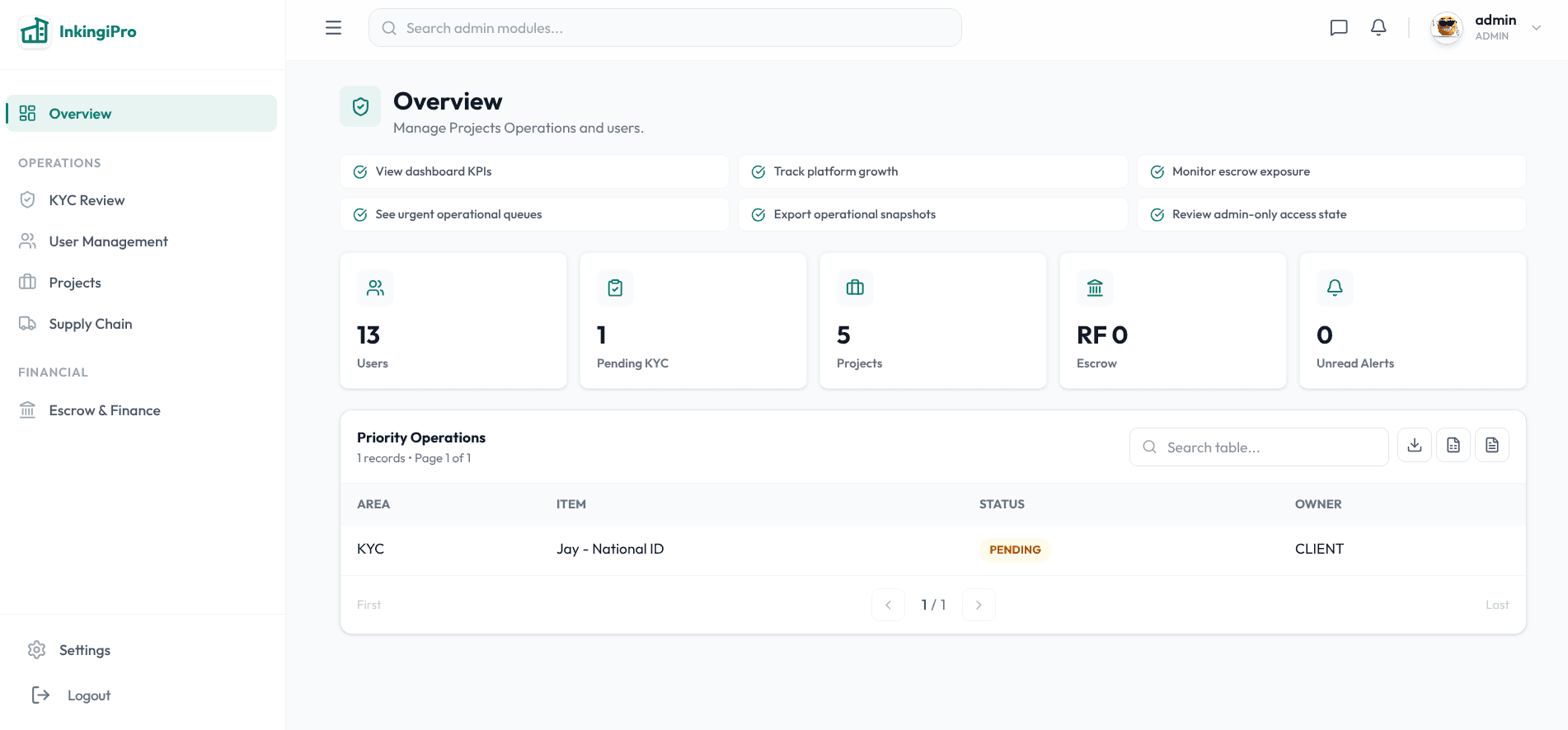Click the Projects briefcase sidebar icon
Image resolution: width=1568 pixels, height=730 pixels.
(27, 282)
